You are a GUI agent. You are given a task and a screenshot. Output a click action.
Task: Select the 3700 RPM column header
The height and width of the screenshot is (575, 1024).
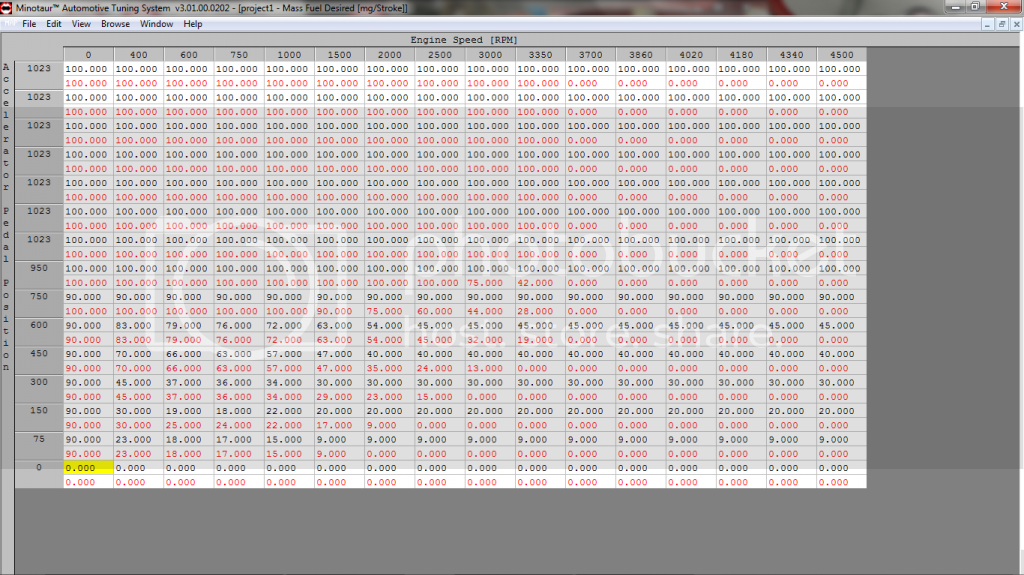coord(590,55)
